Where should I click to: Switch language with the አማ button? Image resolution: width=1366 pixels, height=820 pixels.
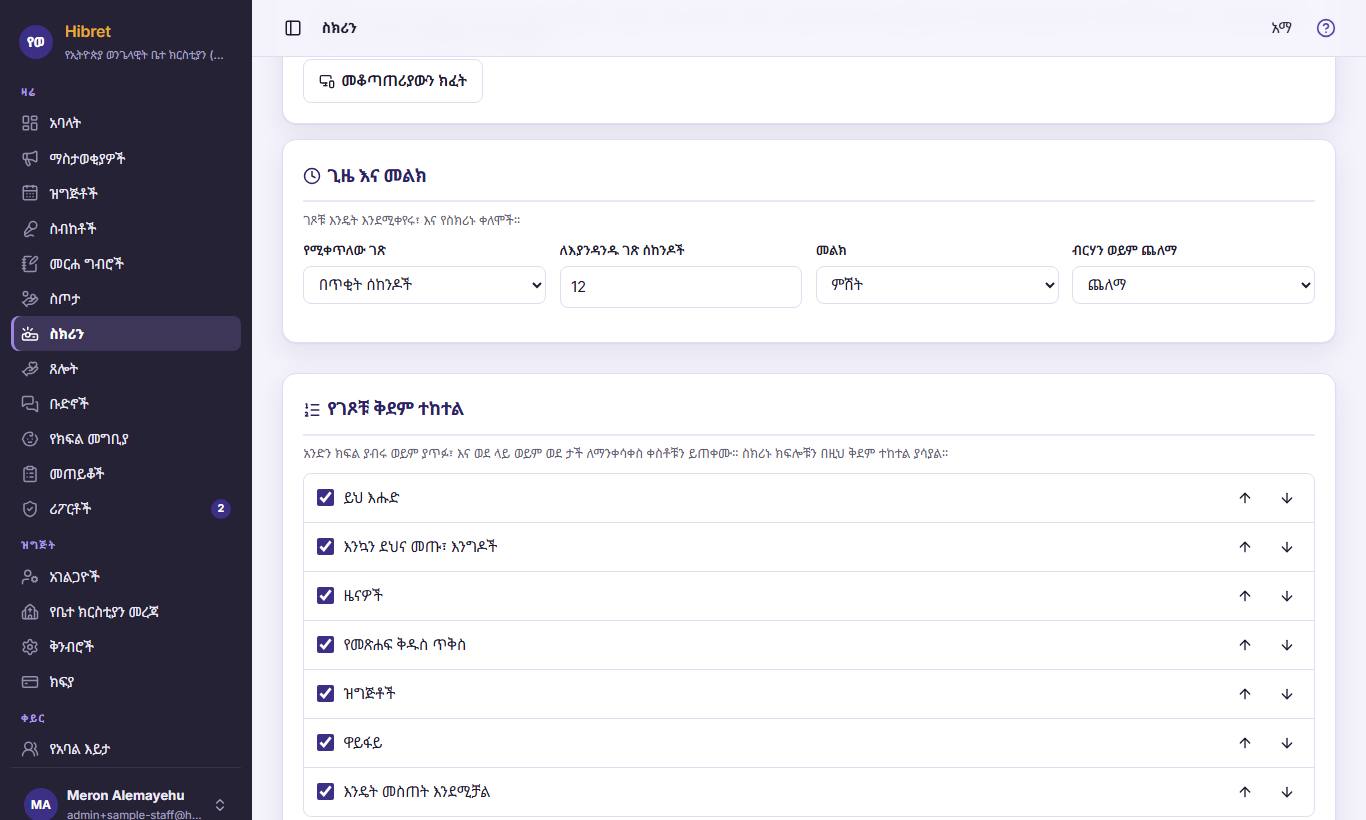[1281, 28]
